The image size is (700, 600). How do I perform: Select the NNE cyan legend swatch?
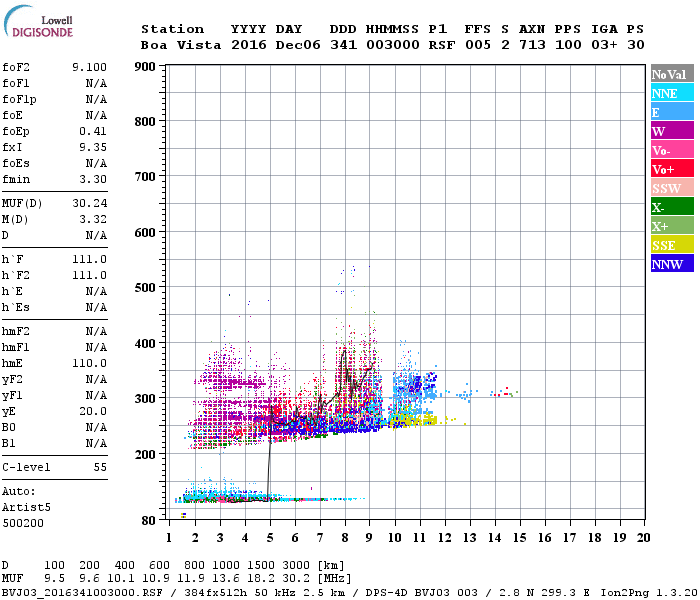[x=672, y=93]
